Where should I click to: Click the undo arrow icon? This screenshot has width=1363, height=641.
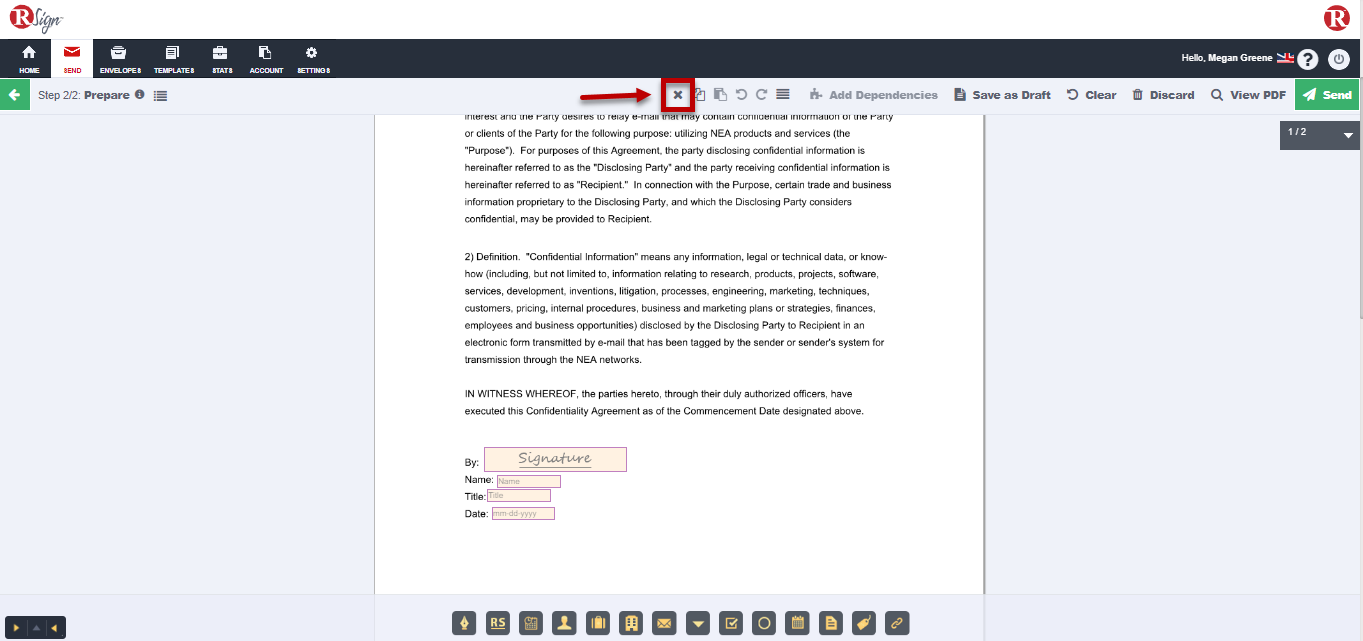(741, 95)
